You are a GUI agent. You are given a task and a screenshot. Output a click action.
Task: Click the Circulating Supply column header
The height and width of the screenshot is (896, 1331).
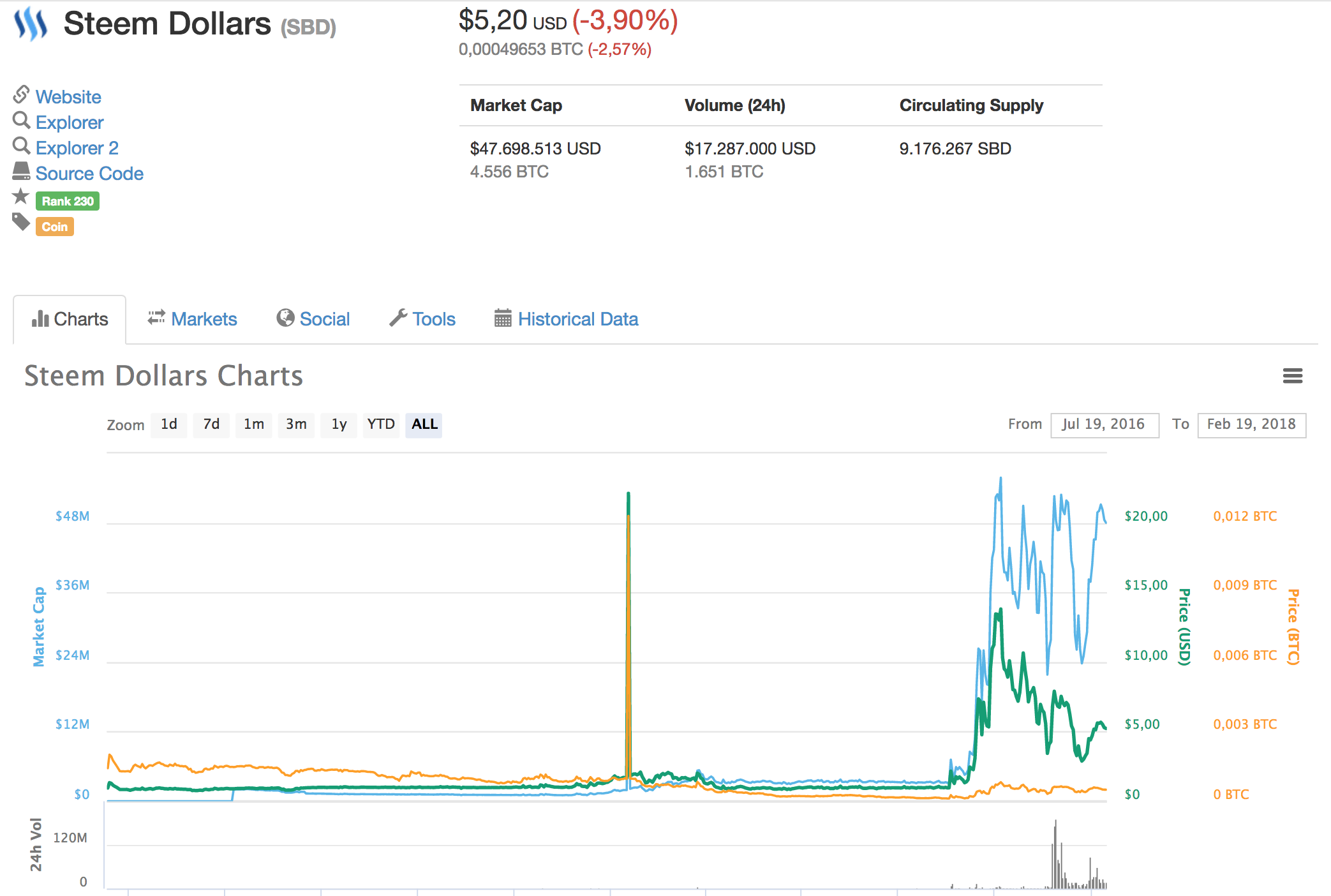[972, 105]
